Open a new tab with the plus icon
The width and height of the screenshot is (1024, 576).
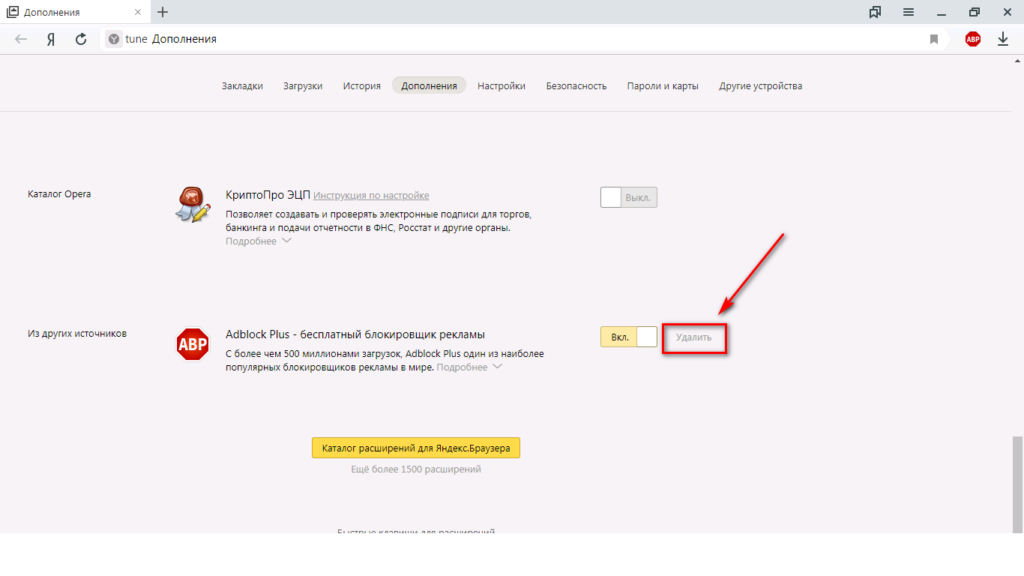click(163, 12)
